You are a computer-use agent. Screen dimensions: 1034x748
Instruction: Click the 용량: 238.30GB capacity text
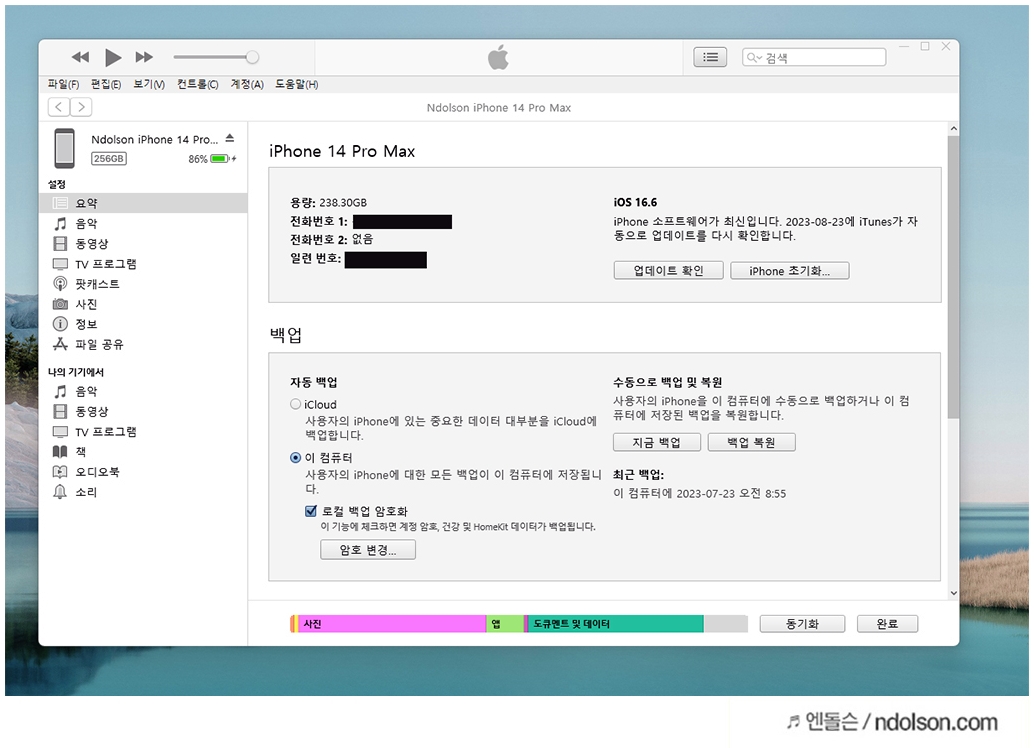[328, 203]
